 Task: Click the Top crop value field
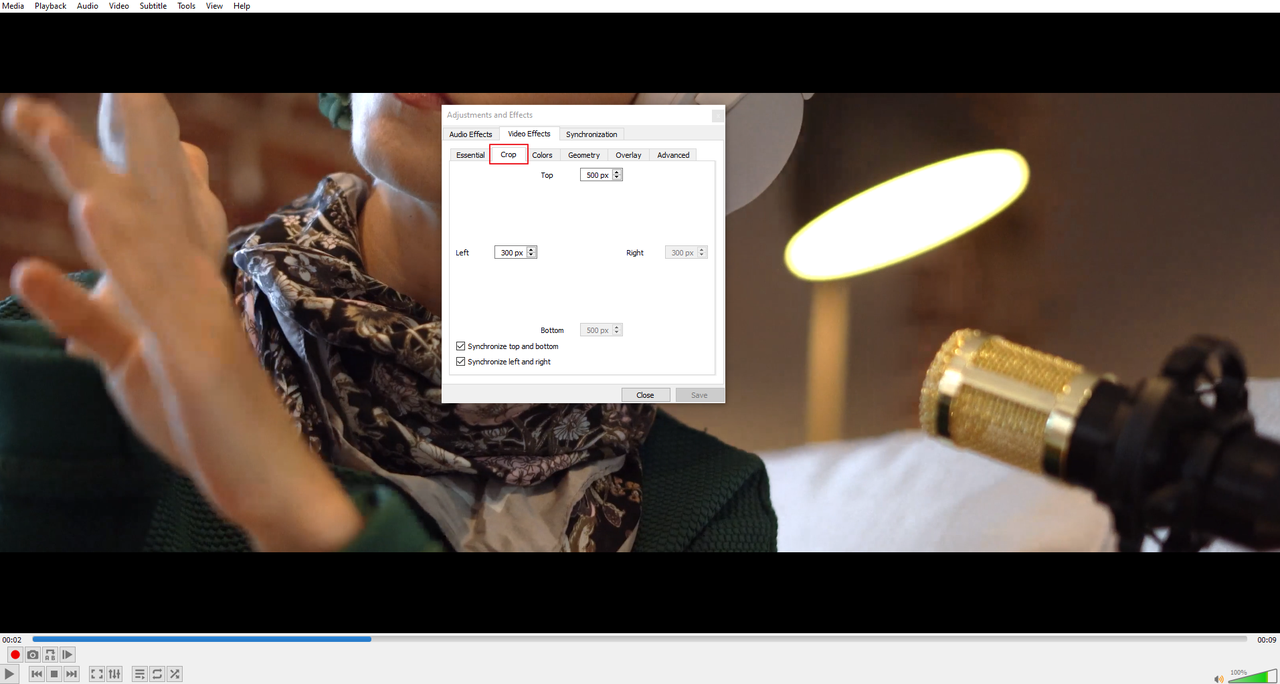tap(596, 175)
